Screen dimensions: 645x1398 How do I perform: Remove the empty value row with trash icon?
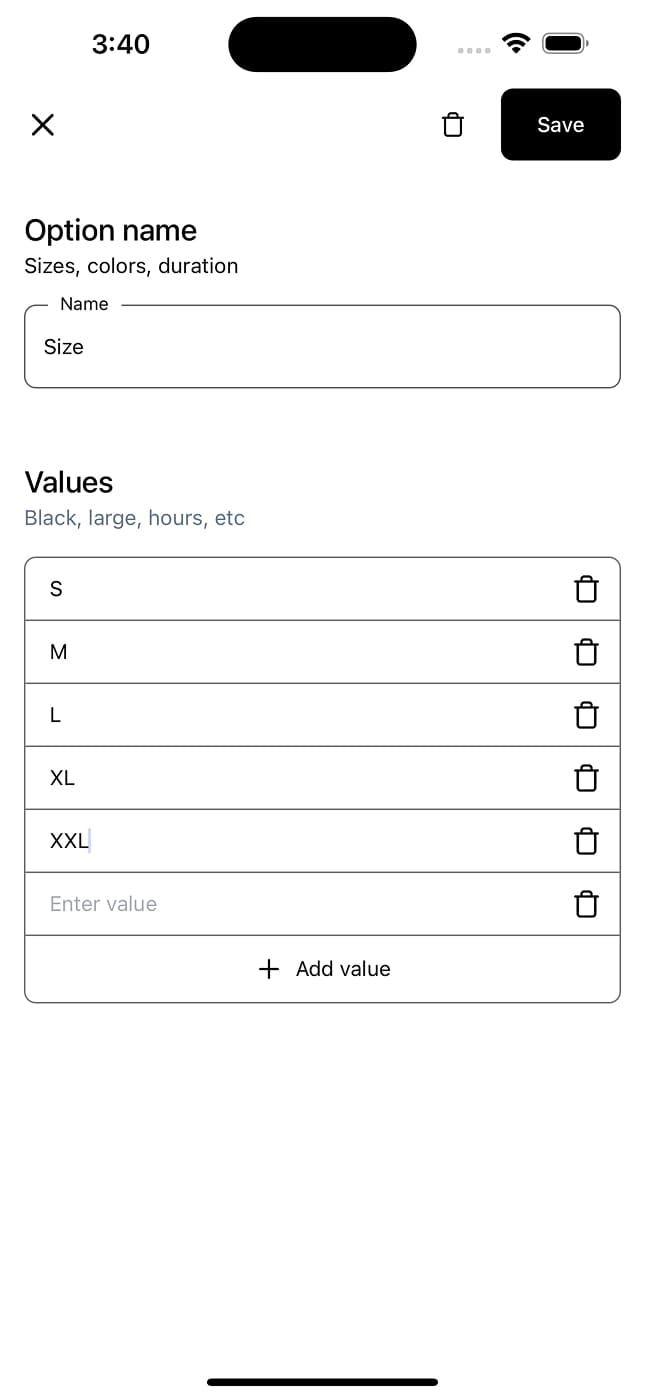coord(586,904)
